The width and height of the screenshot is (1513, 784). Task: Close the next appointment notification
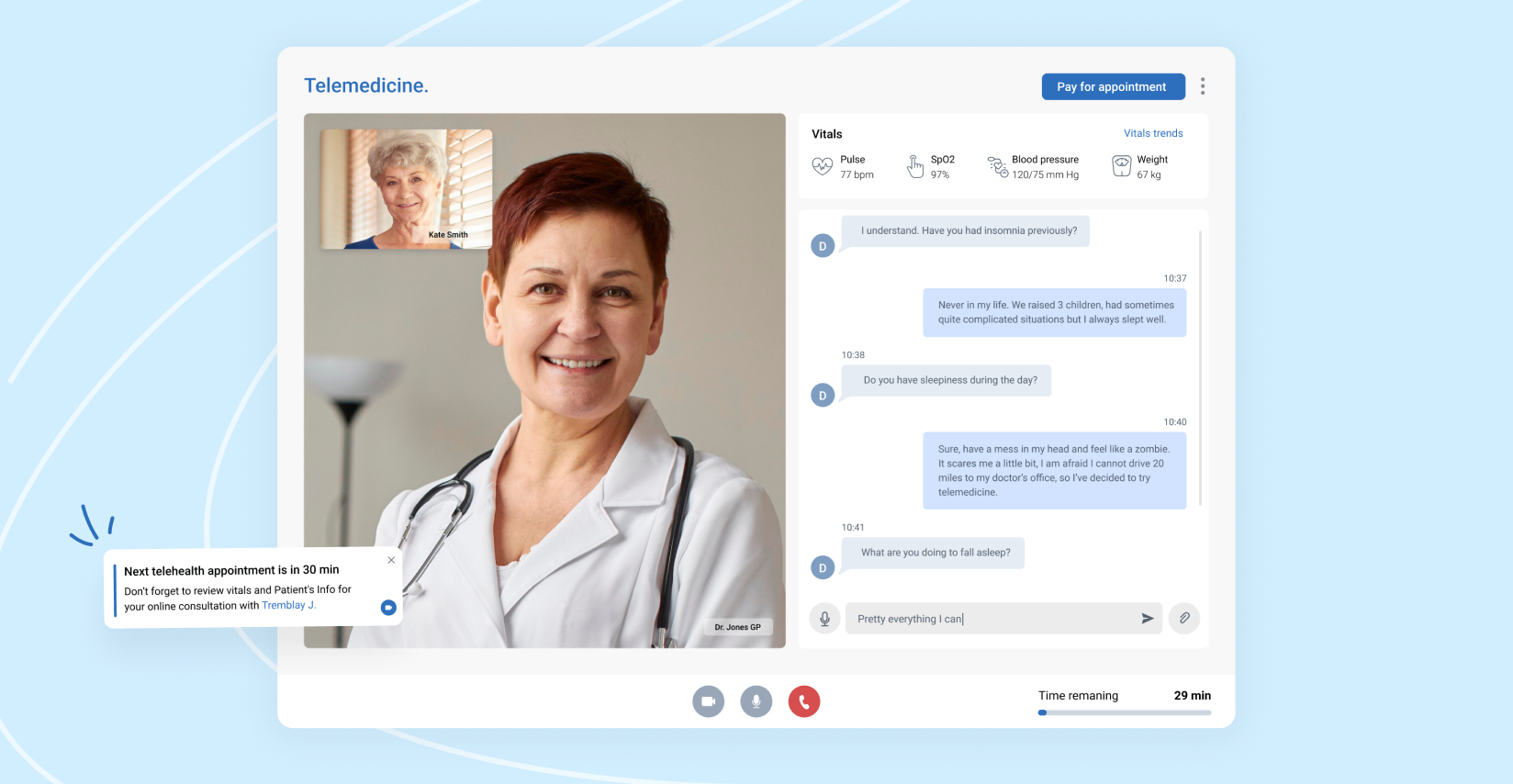tap(391, 560)
